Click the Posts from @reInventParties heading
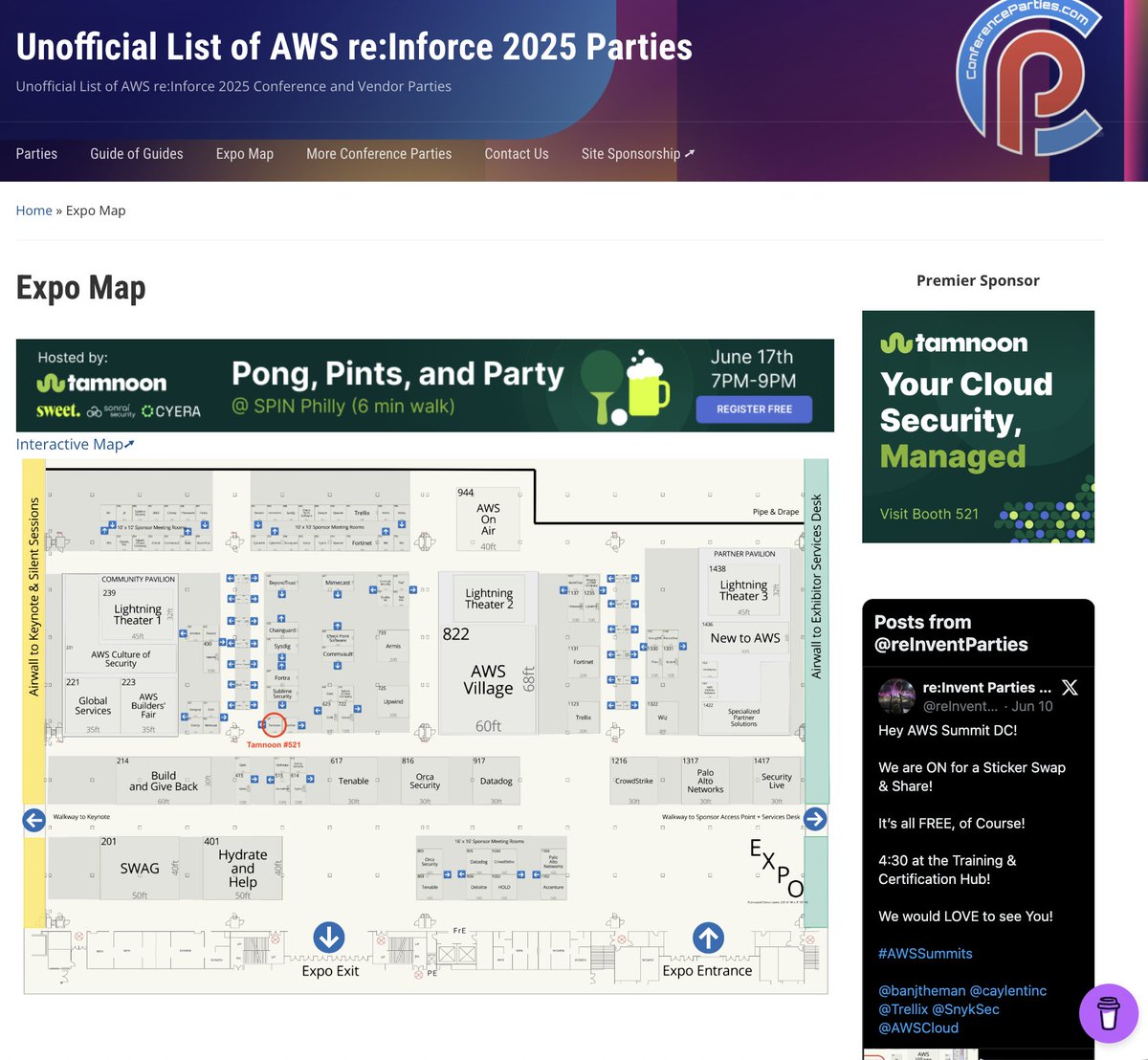The width and height of the screenshot is (1148, 1060). click(x=951, y=633)
